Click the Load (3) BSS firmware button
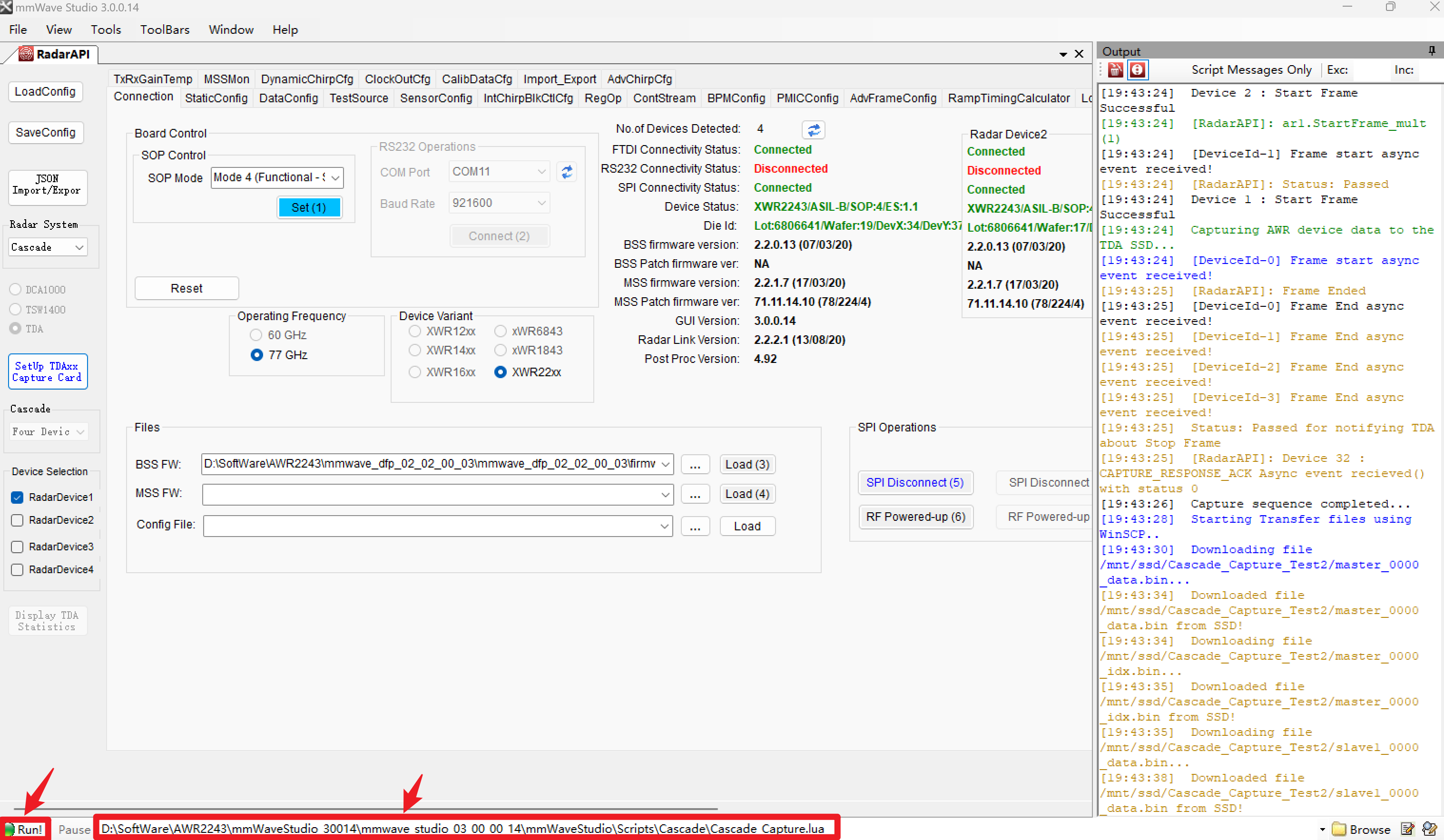Viewport: 1444px width, 840px height. click(747, 464)
